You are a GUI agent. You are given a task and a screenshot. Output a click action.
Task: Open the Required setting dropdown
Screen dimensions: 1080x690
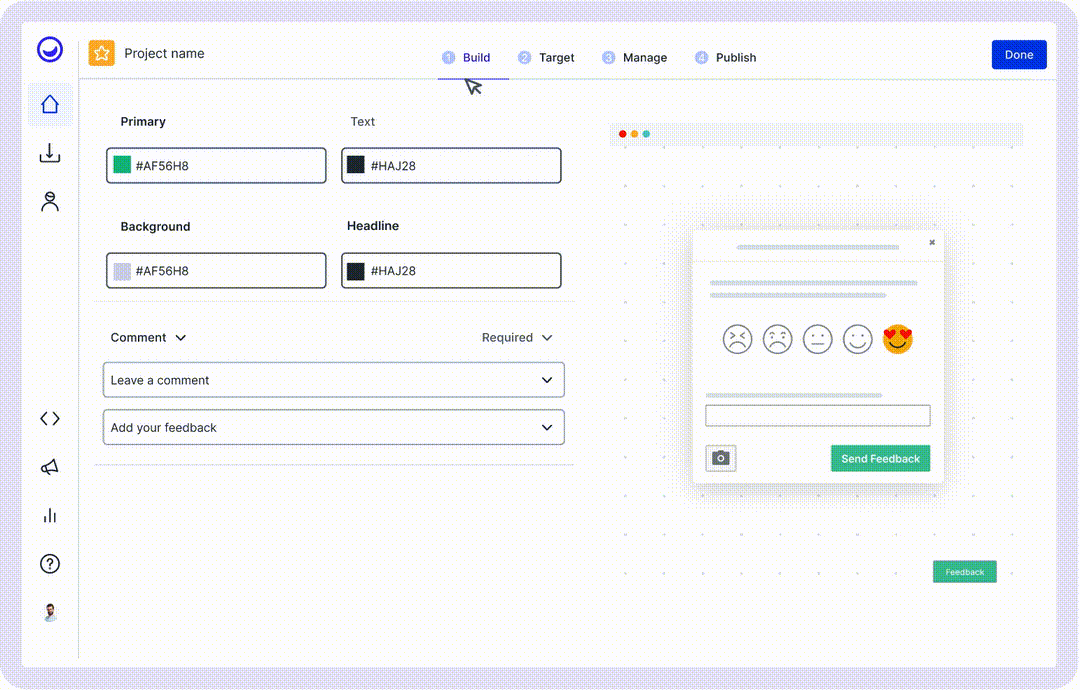(x=547, y=338)
